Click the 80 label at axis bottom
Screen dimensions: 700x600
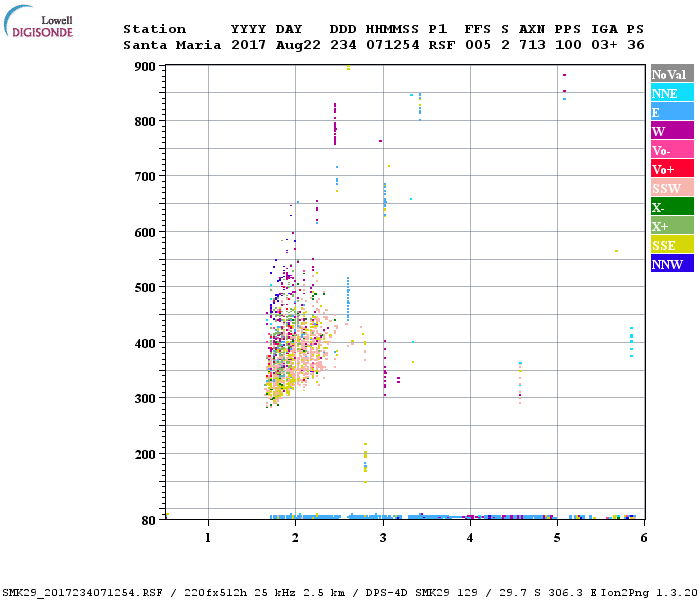point(149,521)
